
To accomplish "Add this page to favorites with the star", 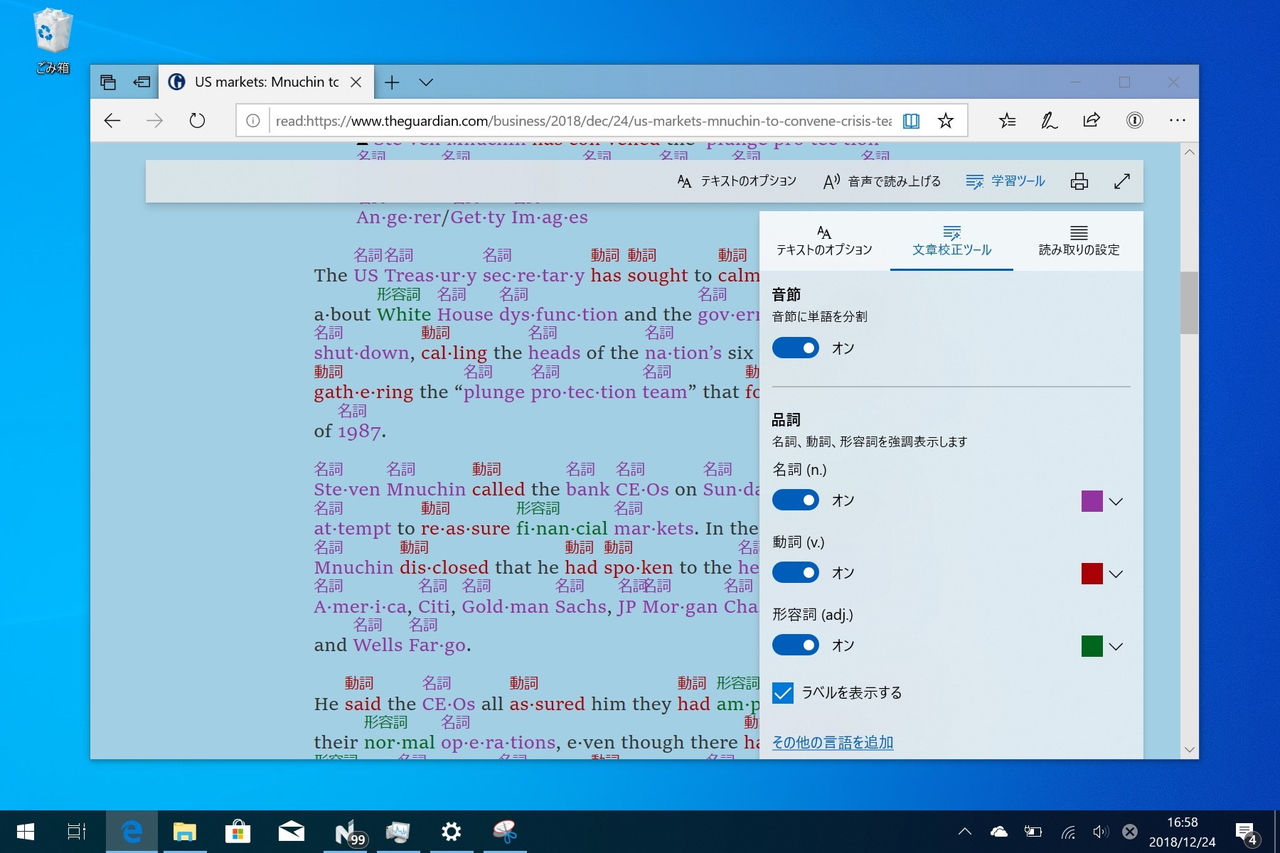I will tap(945, 121).
